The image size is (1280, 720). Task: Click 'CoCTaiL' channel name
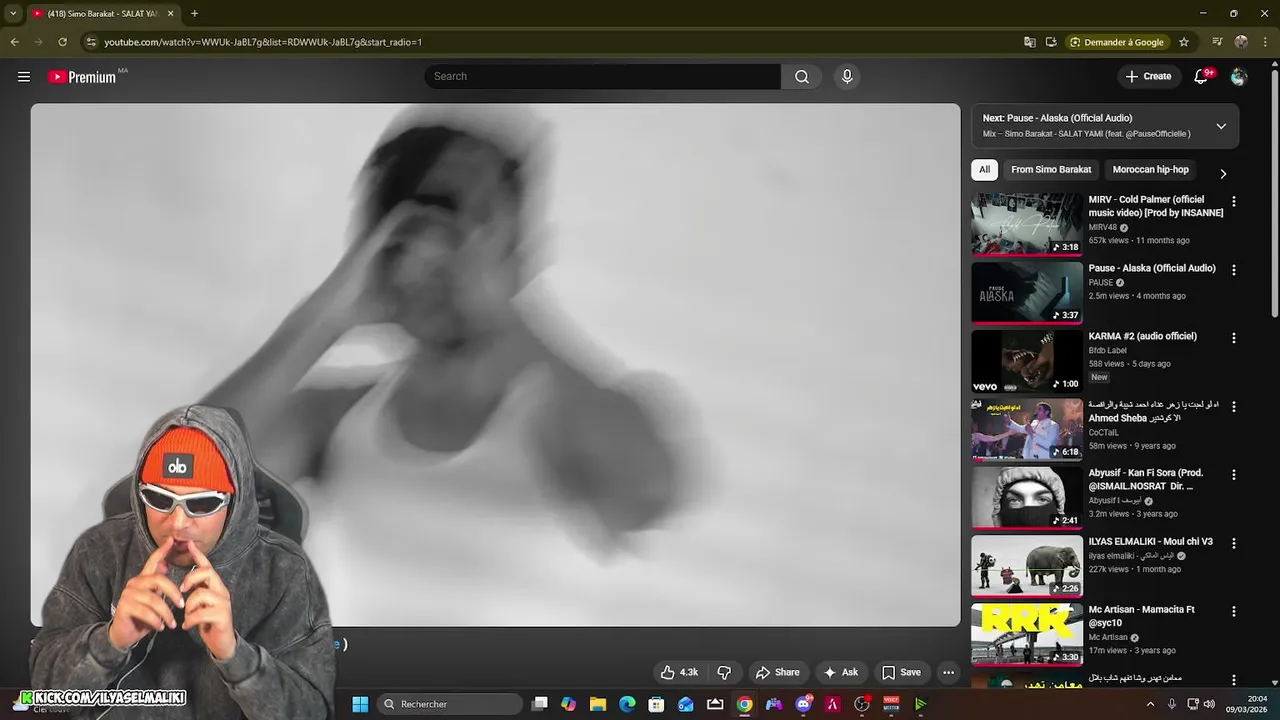[x=1104, y=432]
